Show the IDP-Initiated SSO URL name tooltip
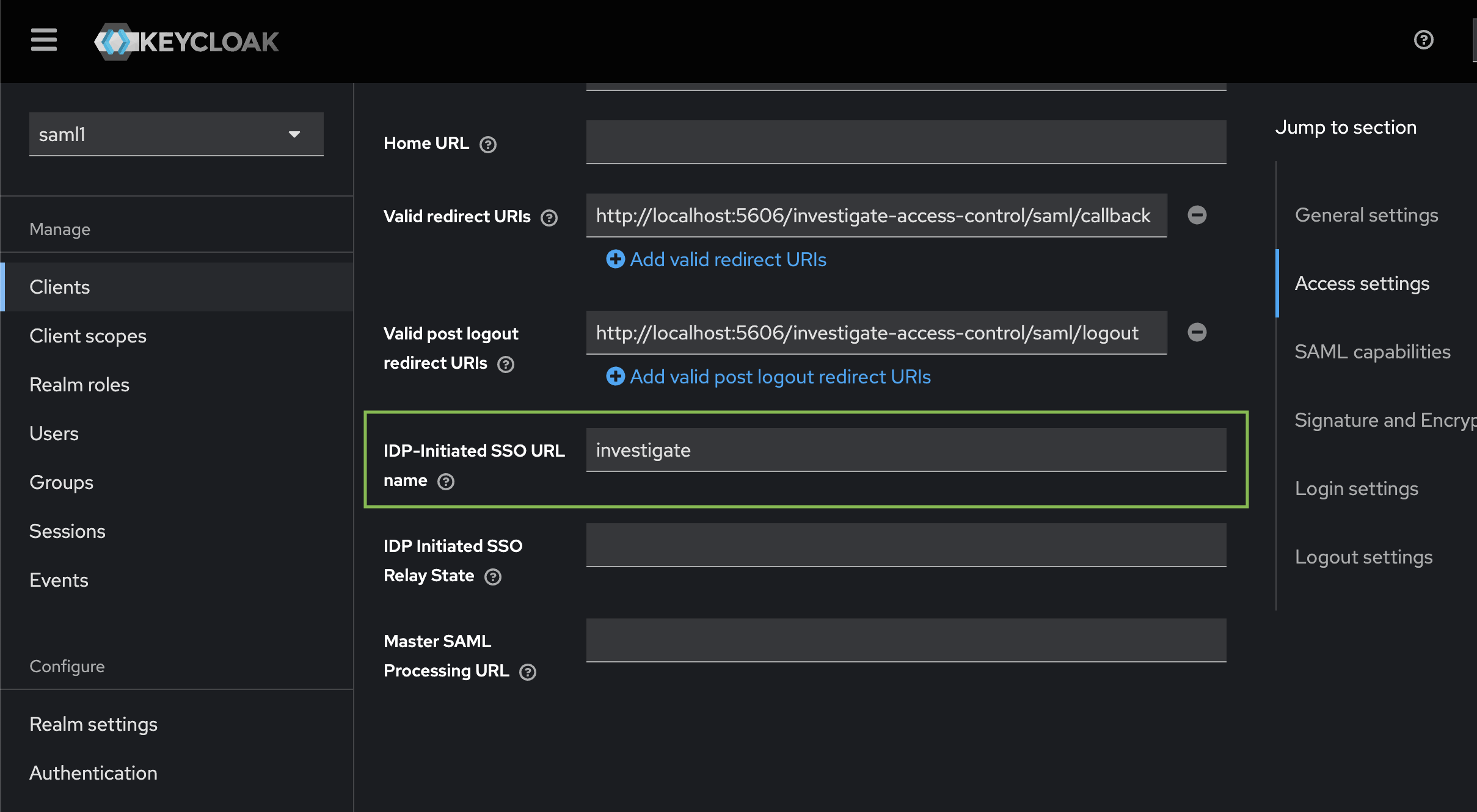 [x=446, y=482]
